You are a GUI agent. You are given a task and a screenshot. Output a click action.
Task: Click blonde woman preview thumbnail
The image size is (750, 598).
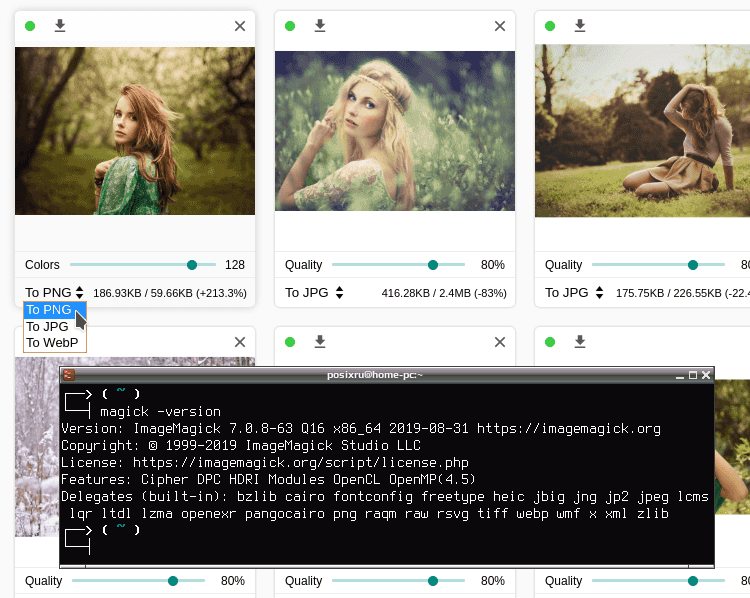point(395,131)
